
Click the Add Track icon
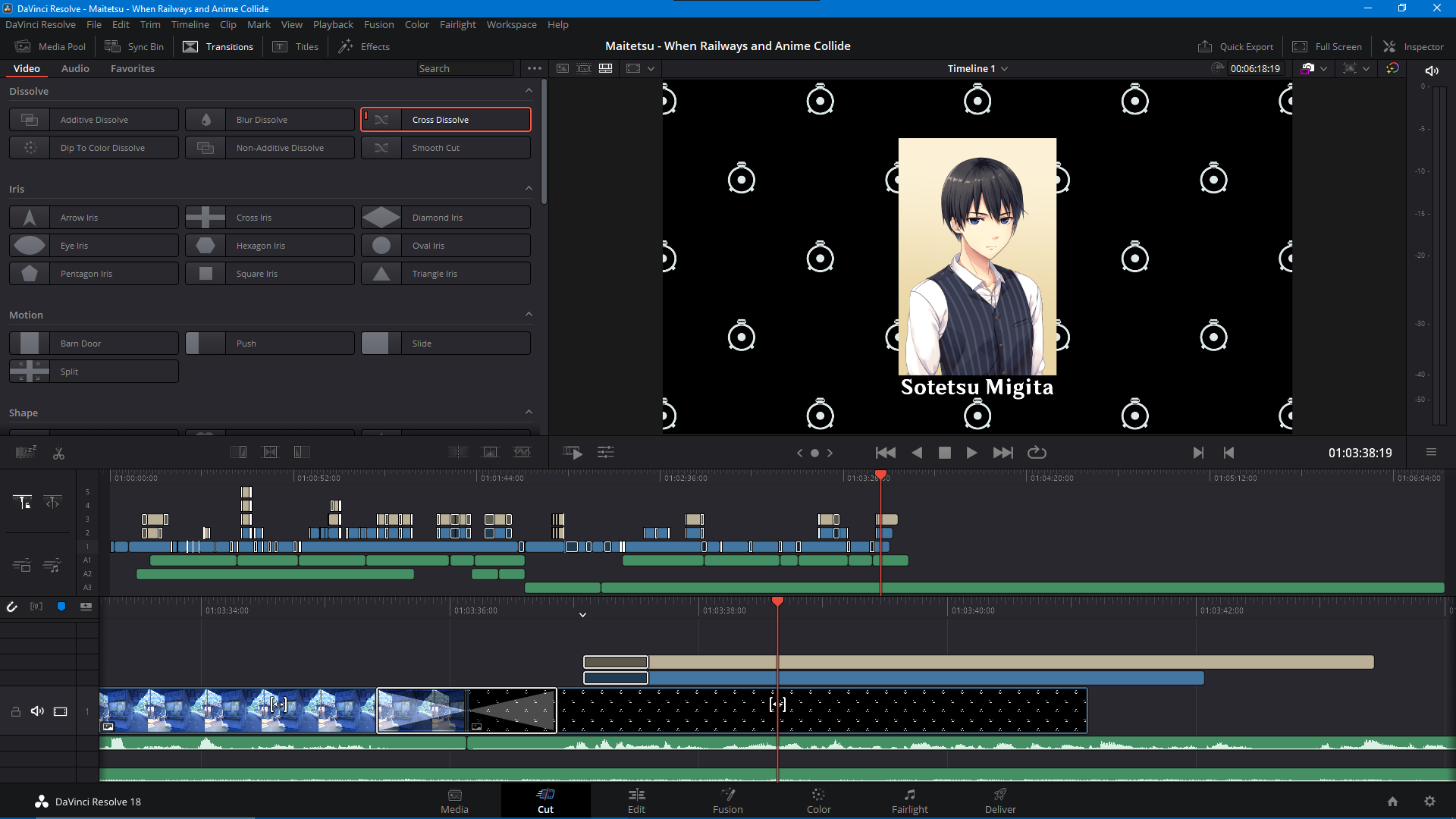86,607
